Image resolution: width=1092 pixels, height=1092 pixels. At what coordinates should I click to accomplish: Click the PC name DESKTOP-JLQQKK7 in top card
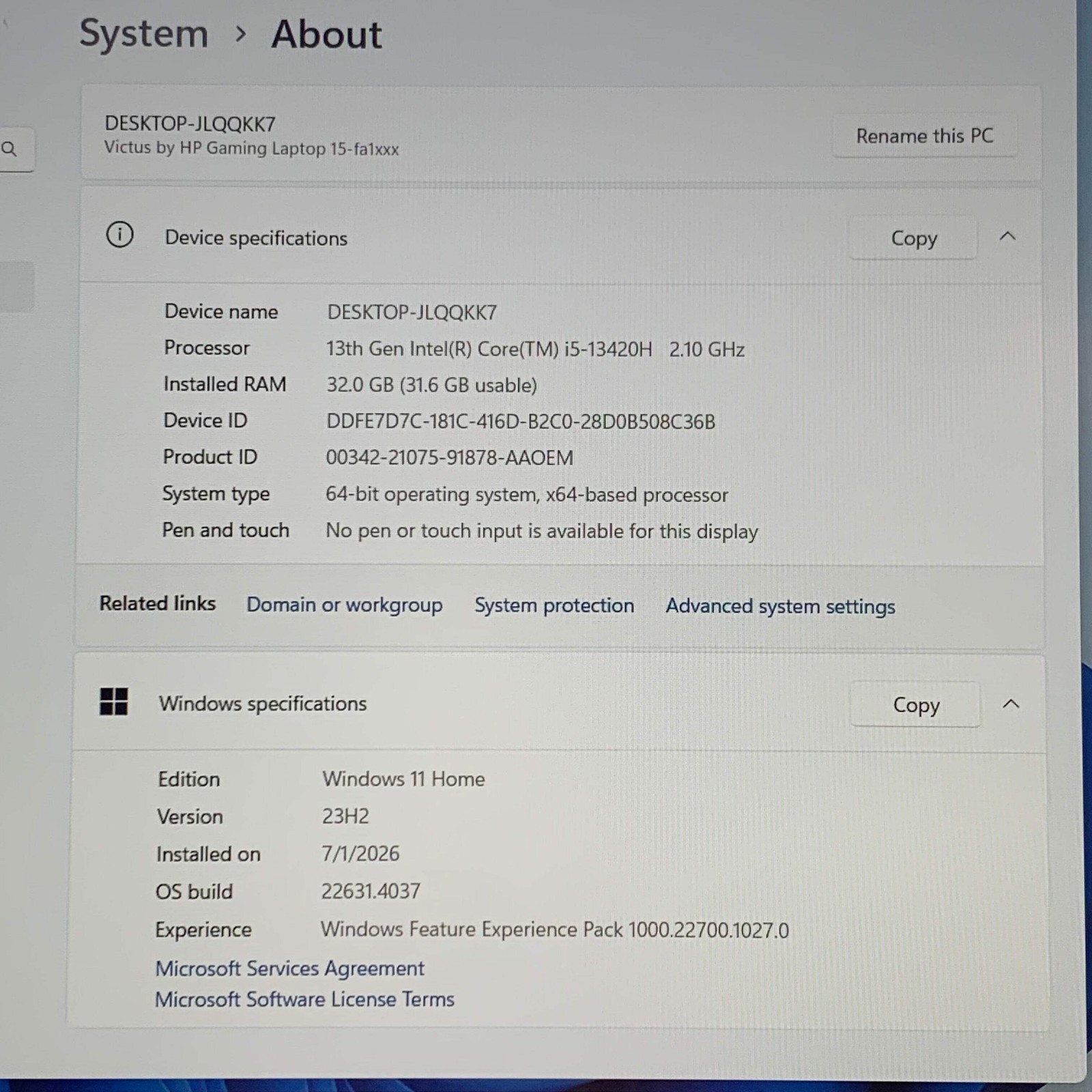pyautogui.click(x=190, y=124)
